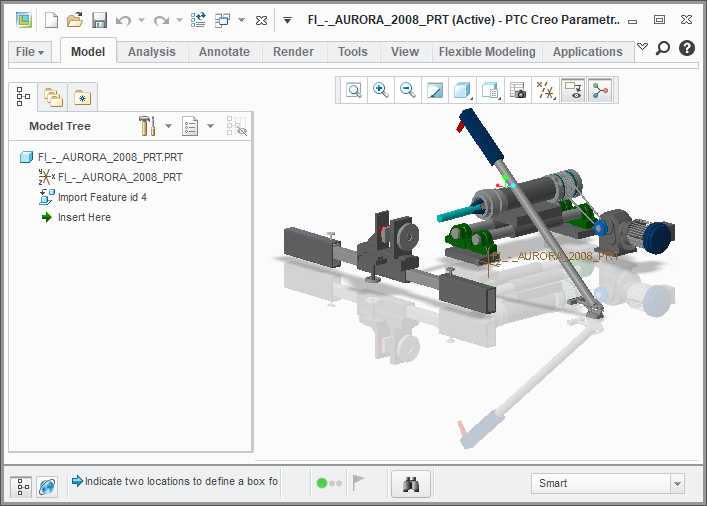Click the dark blue handle of the model
The width and height of the screenshot is (707, 506).
[481, 137]
